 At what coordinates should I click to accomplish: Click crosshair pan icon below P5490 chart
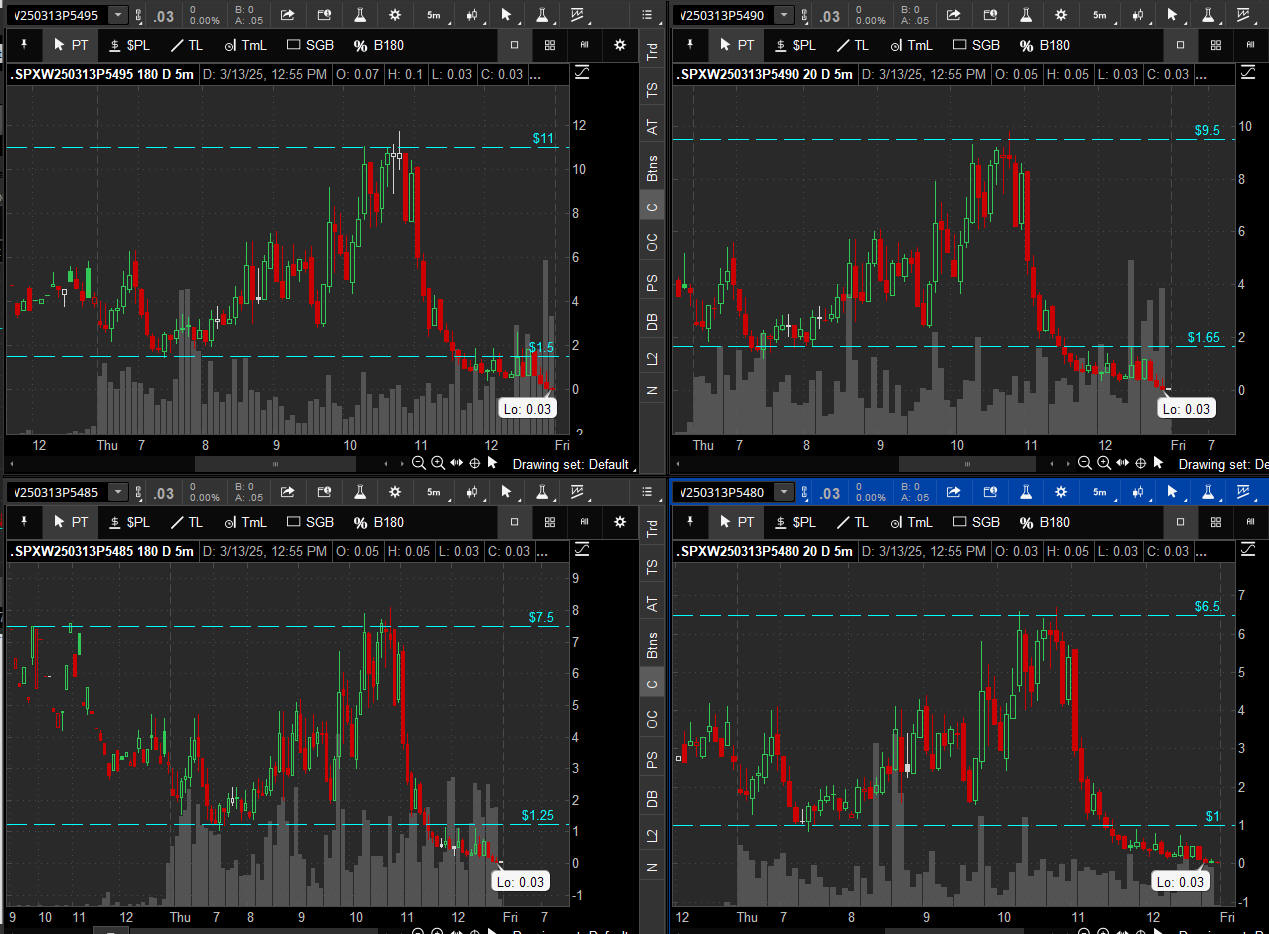point(1141,463)
